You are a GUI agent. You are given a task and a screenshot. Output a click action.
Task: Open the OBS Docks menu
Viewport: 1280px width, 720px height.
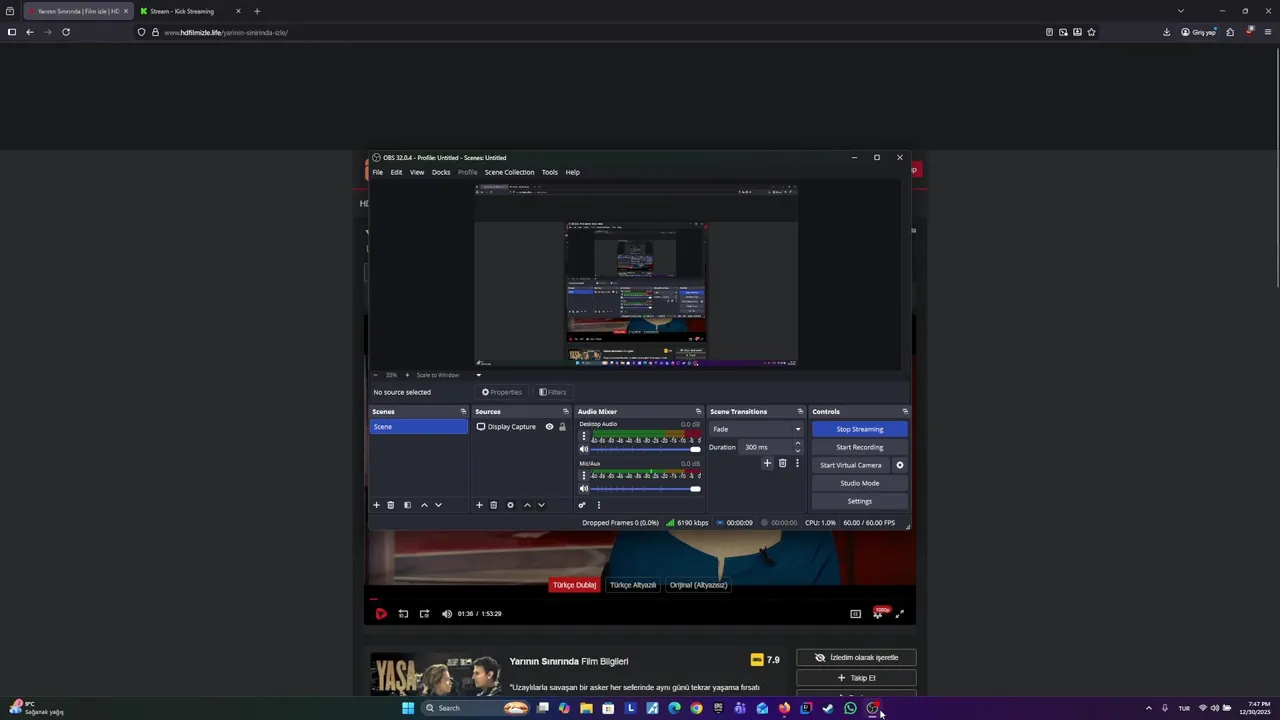click(441, 172)
